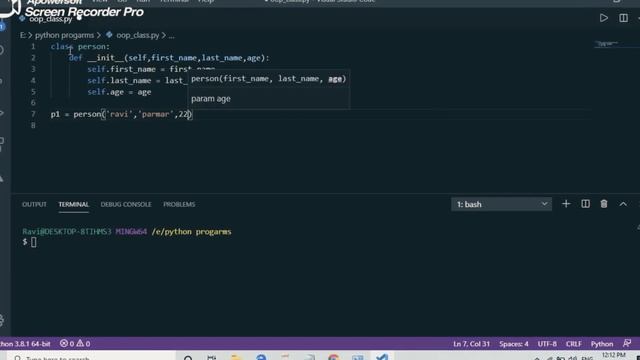640x360 pixels.
Task: Switch to the TERMINAL panel tab
Action: click(73, 204)
